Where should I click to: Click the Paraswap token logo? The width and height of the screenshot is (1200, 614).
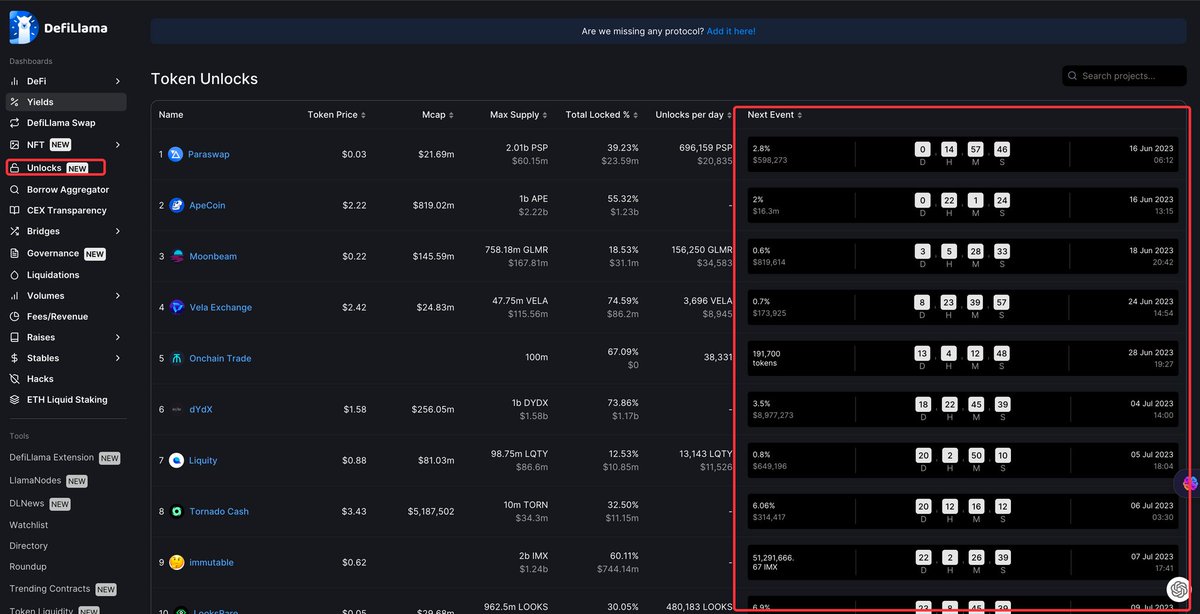(x=176, y=154)
